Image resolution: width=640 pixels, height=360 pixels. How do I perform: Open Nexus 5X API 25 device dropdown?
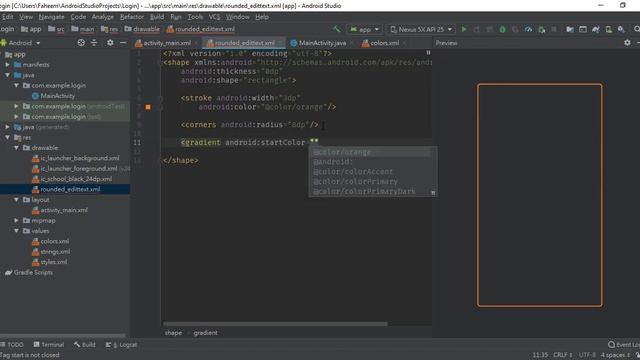tap(421, 29)
